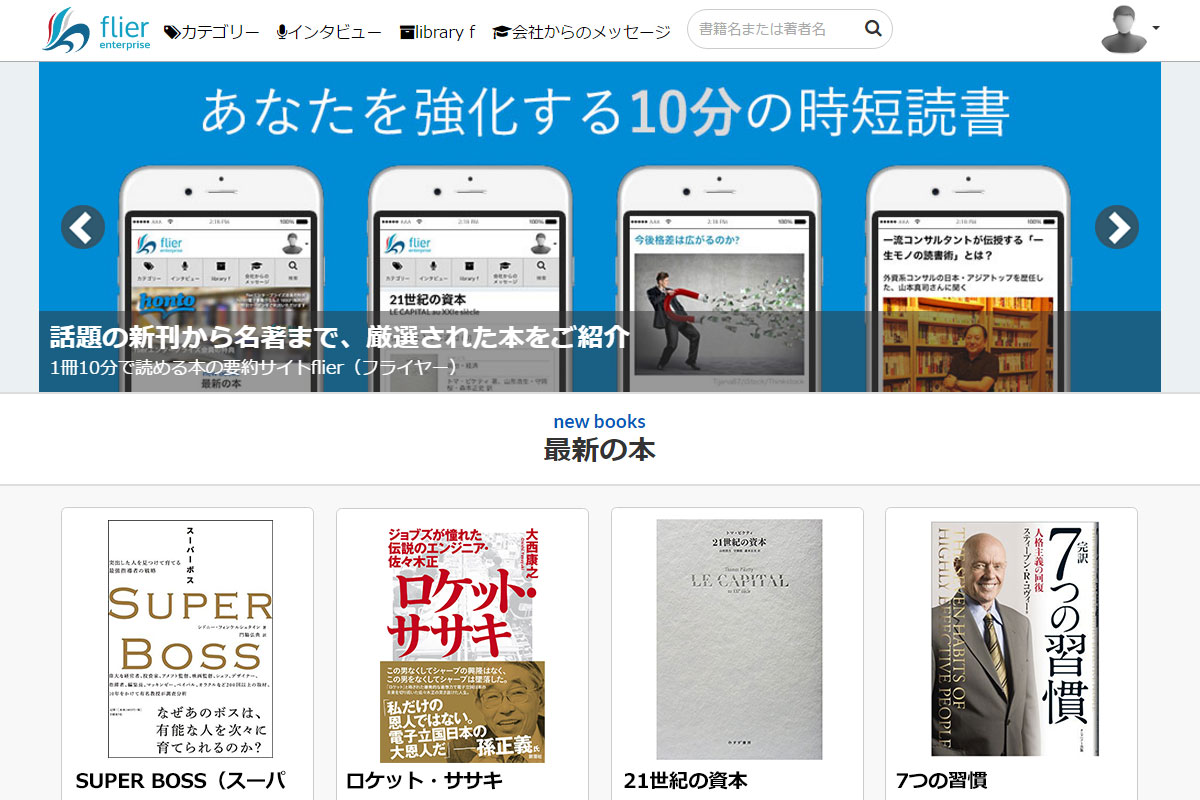Click the ロケット・ササキ title link
1200x800 pixels.
(424, 781)
